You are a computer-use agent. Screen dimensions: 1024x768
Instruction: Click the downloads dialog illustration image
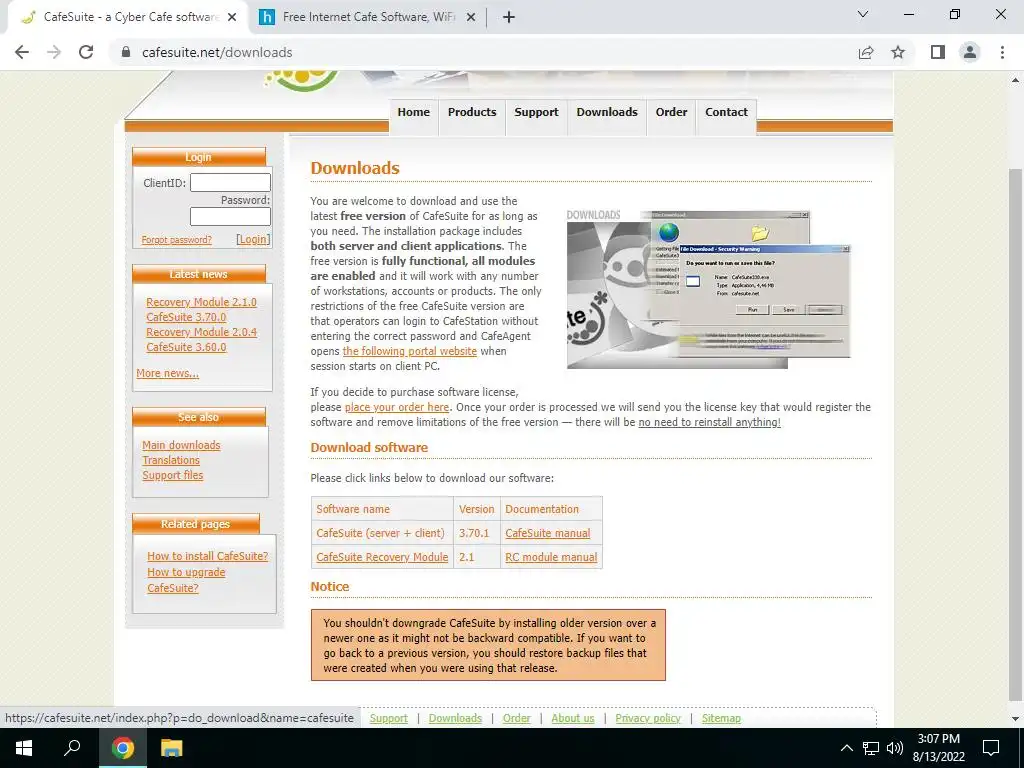709,289
